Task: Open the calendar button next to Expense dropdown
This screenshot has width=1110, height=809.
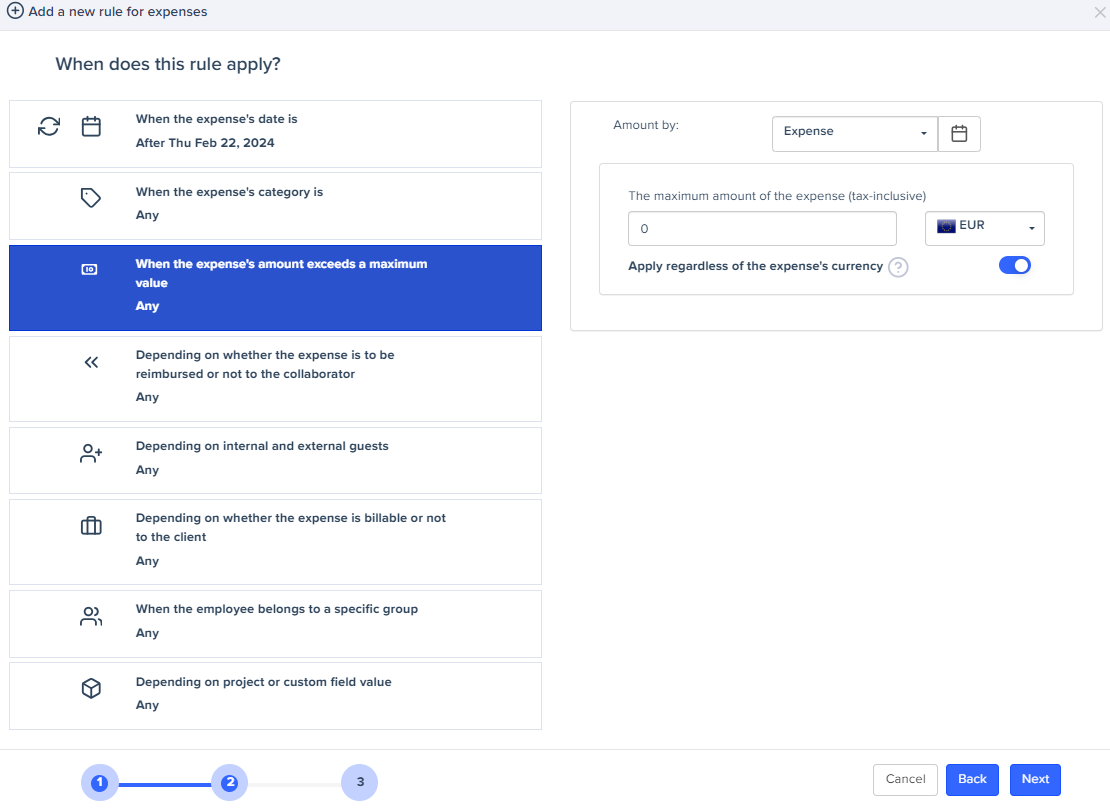Action: click(959, 133)
